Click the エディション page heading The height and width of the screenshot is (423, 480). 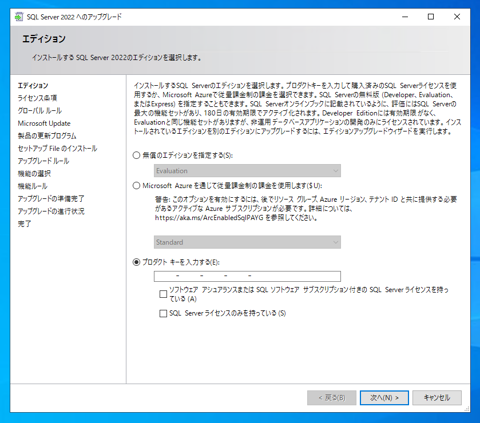coord(44,39)
